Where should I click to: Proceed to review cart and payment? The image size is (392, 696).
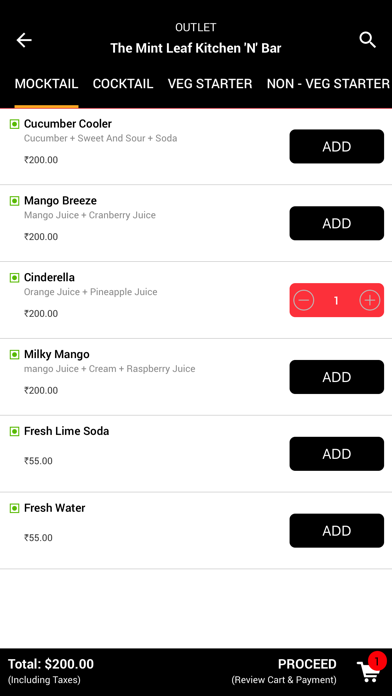pos(284,671)
